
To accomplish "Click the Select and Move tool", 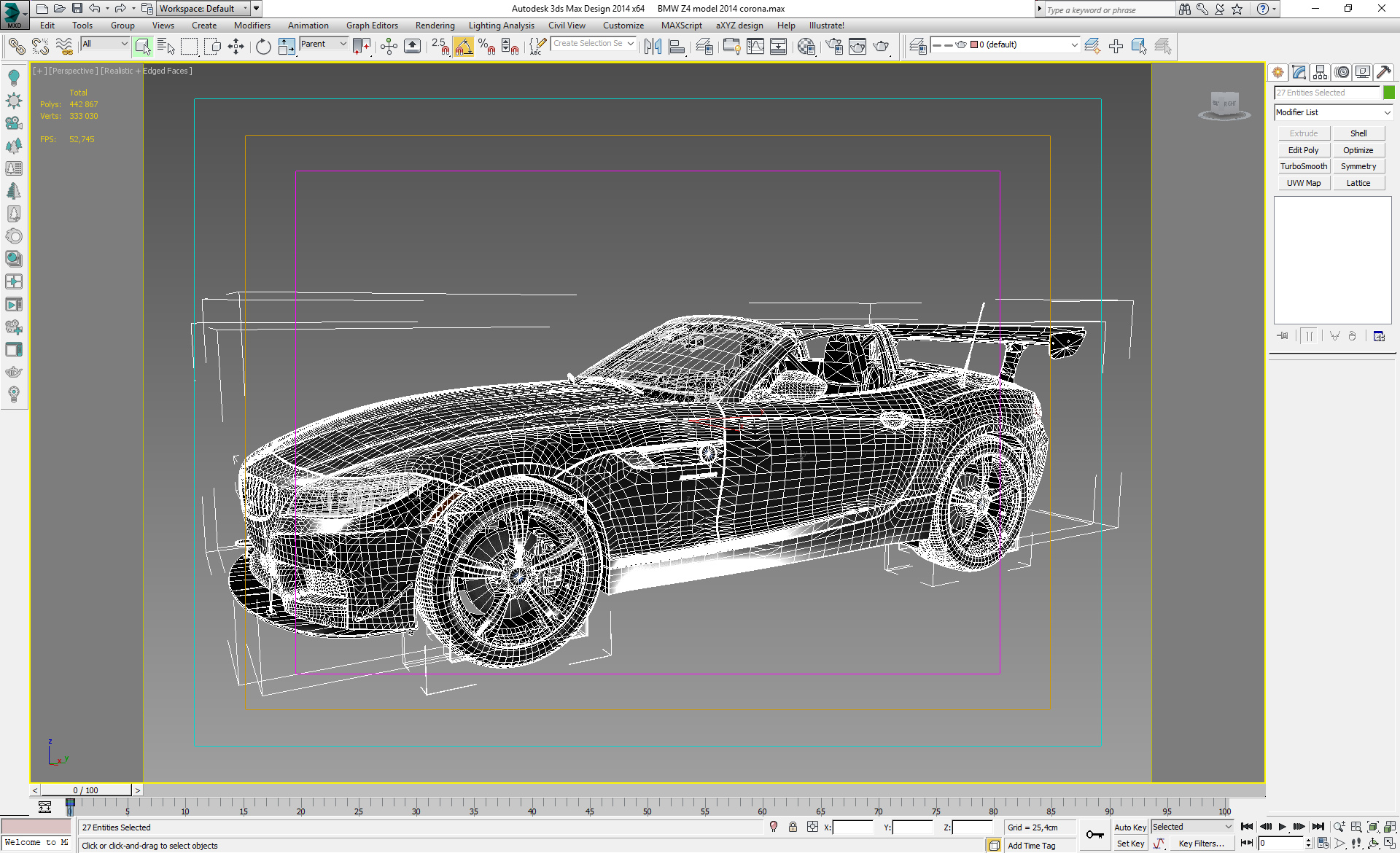I will pos(236,47).
